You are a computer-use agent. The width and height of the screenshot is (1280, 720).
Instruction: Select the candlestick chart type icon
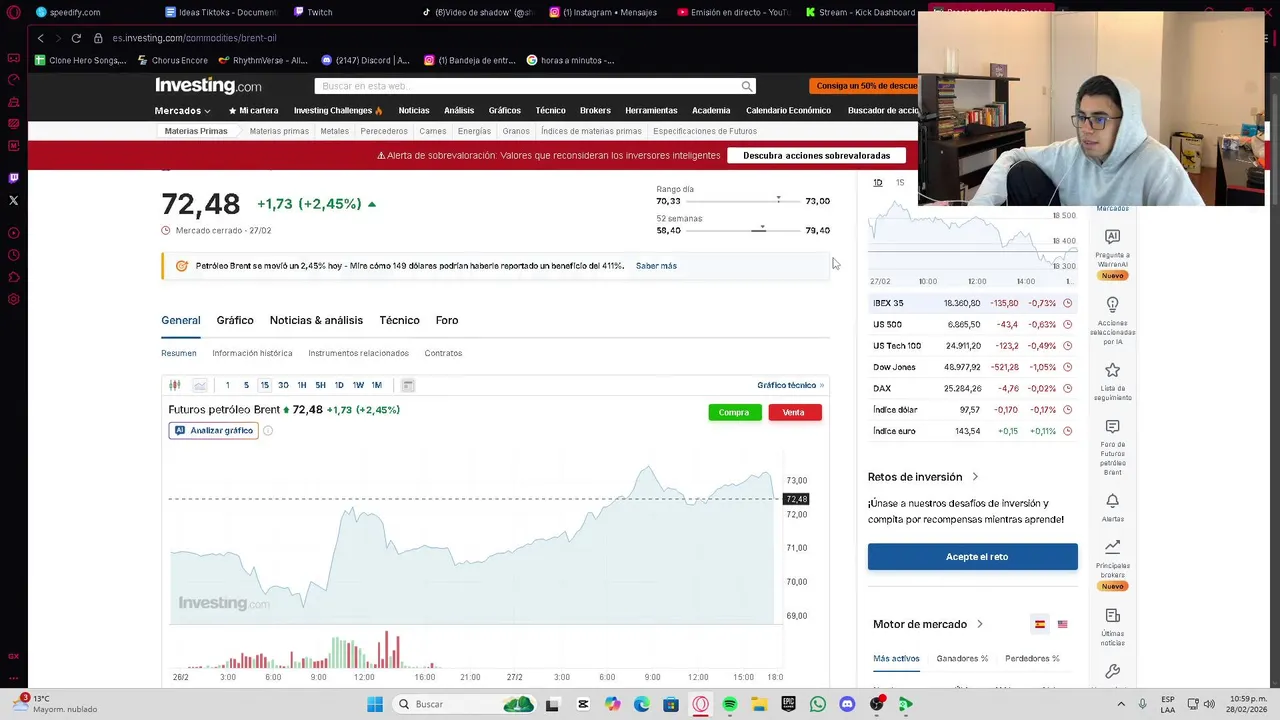pos(175,385)
